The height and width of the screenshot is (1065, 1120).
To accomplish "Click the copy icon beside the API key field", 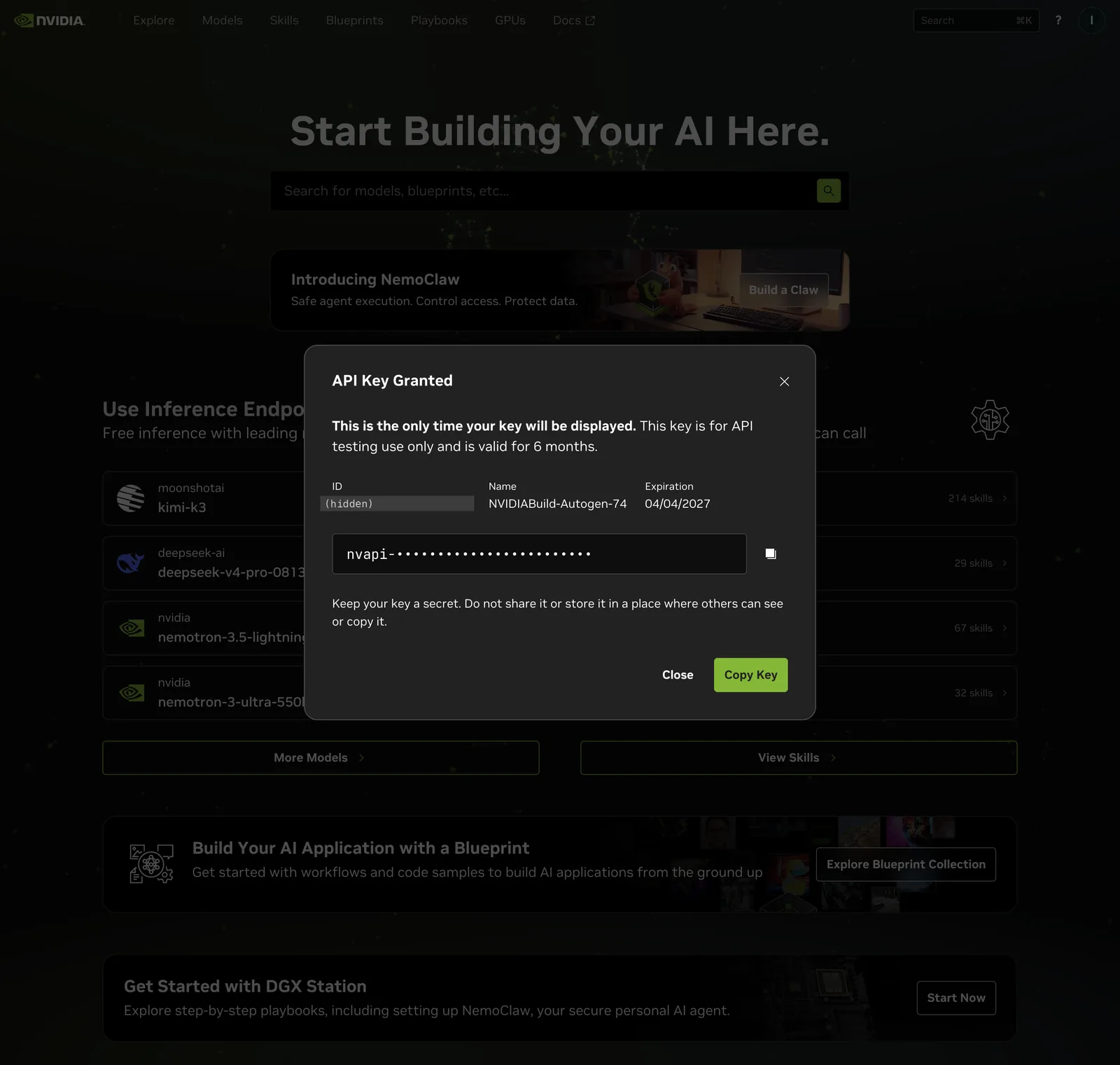I will (771, 554).
